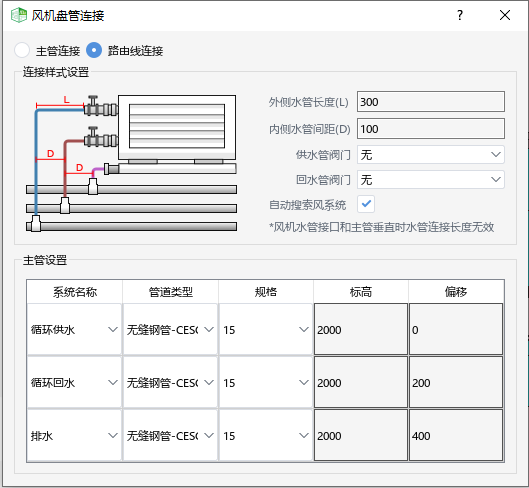Expand the 循环回水 system name dropdown
The height and width of the screenshot is (488, 529).
coord(74,382)
